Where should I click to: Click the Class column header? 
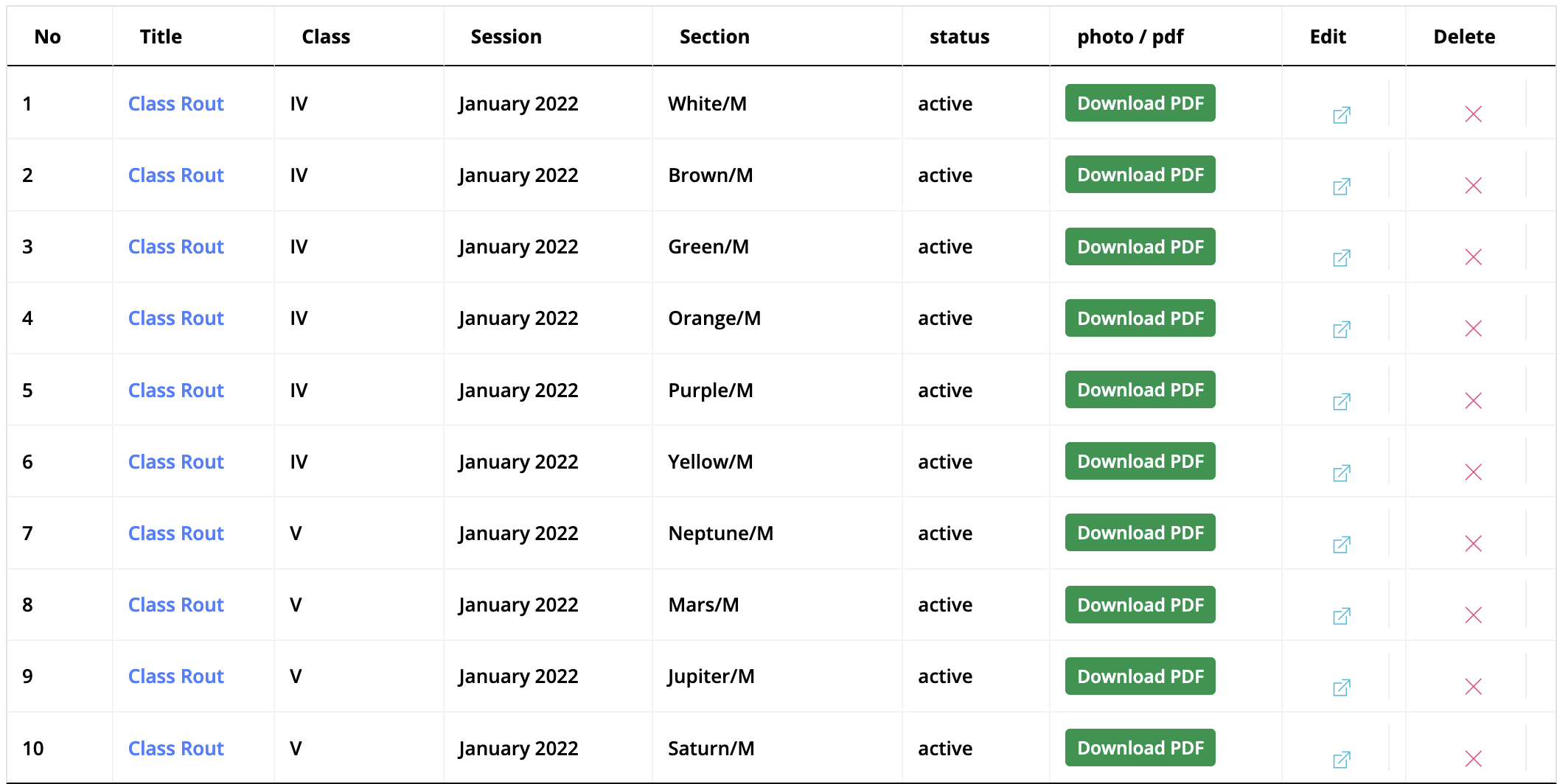coord(325,37)
